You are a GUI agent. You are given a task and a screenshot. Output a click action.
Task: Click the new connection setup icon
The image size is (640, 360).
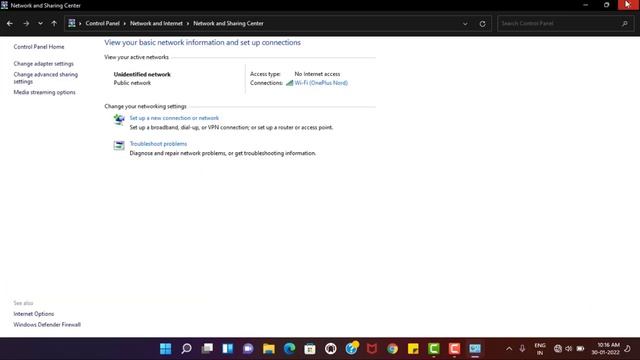coord(119,120)
